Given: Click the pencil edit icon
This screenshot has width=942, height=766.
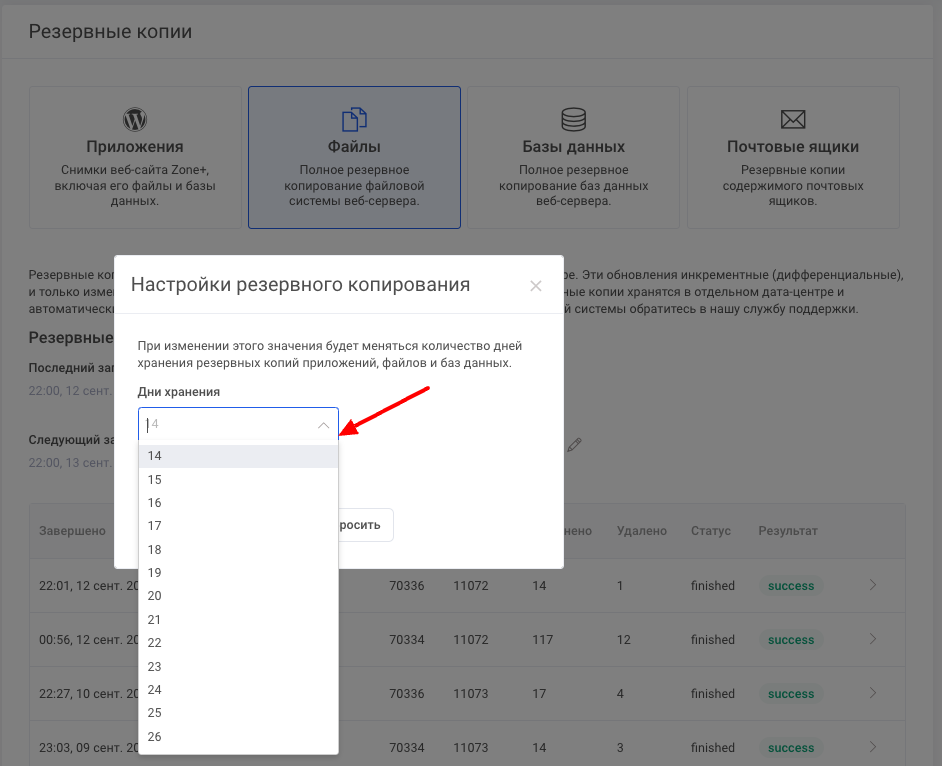Looking at the screenshot, I should (x=574, y=445).
